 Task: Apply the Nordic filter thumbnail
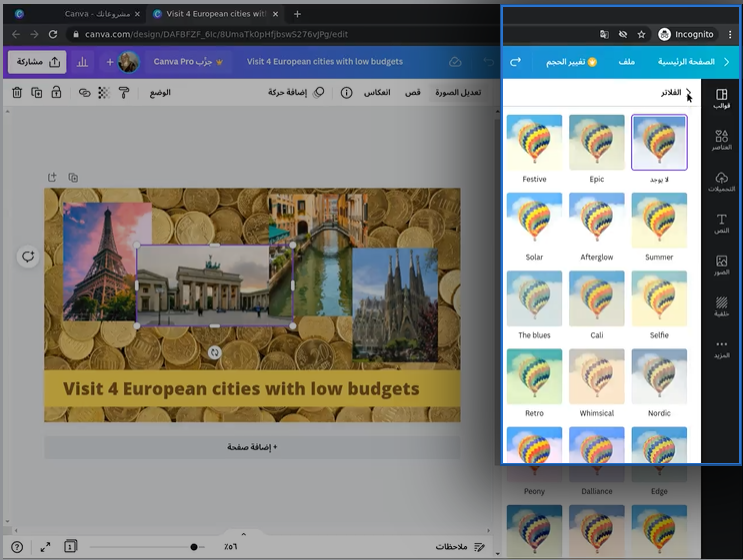click(659, 377)
